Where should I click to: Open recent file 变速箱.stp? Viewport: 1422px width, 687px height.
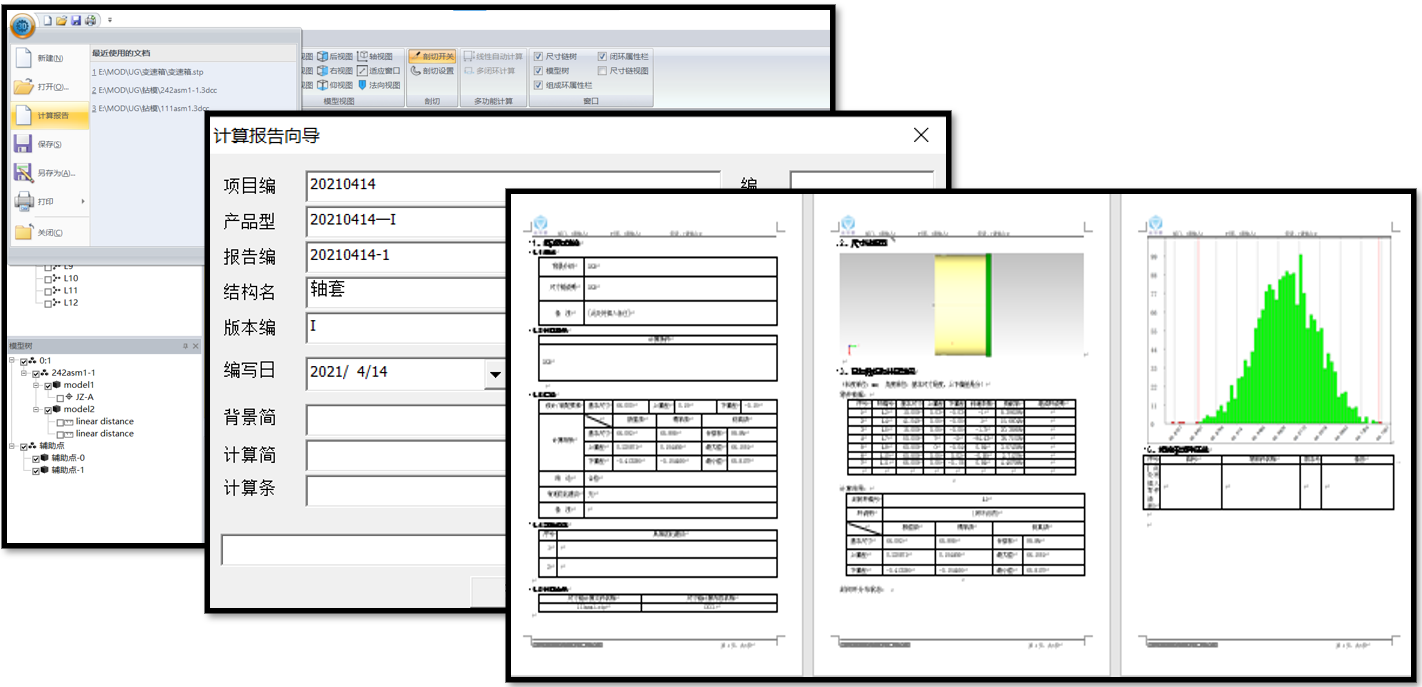coord(150,73)
